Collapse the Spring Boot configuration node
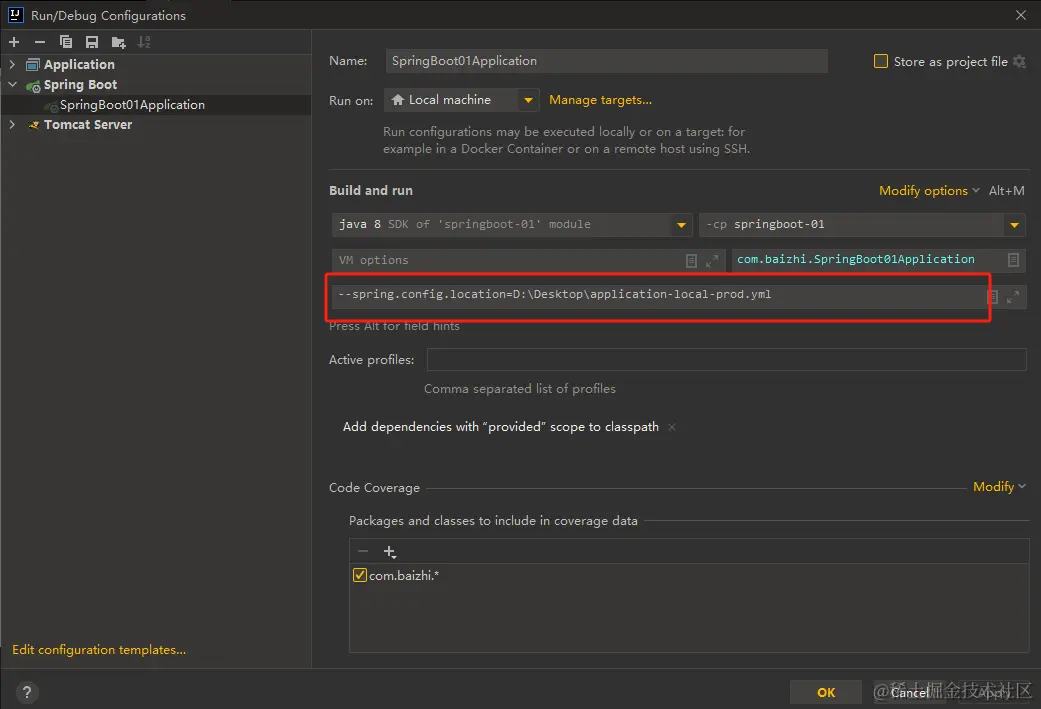Viewport: 1041px width, 709px height. (12, 84)
